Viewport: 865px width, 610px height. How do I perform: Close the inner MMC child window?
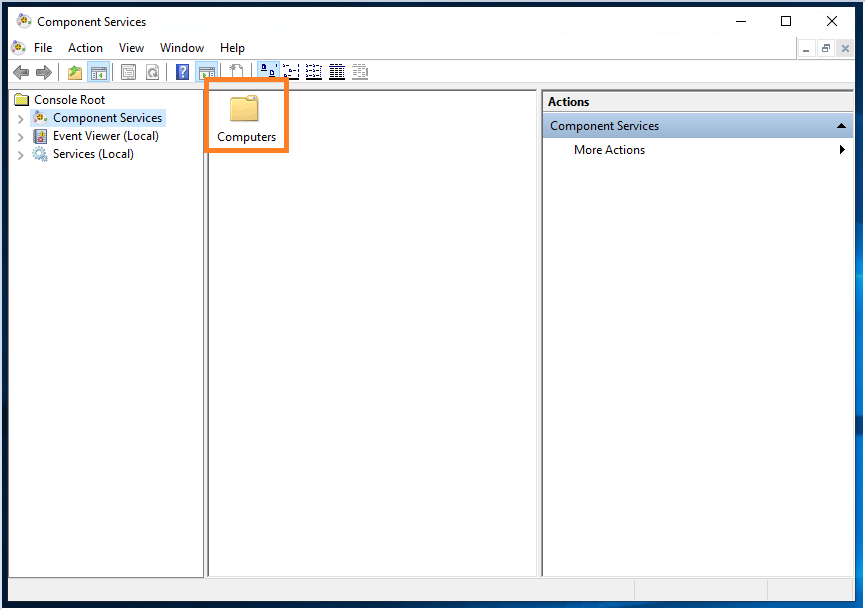(845, 49)
